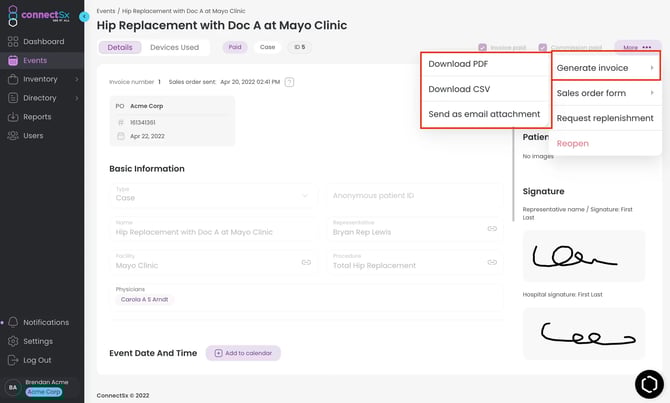Click the BA user avatar
670x403 pixels.
pos(13,387)
